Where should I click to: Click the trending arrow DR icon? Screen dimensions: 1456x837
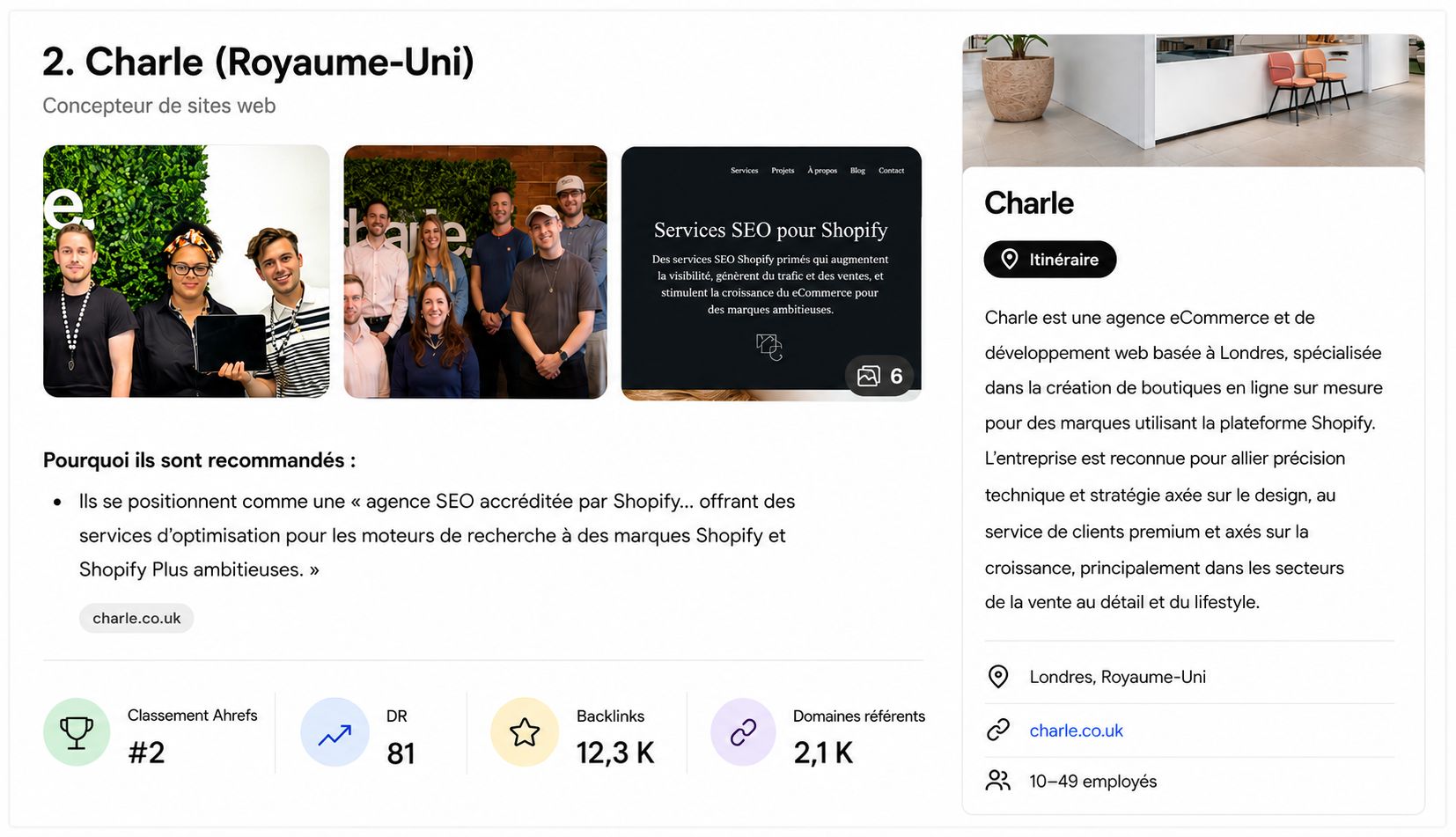[335, 732]
